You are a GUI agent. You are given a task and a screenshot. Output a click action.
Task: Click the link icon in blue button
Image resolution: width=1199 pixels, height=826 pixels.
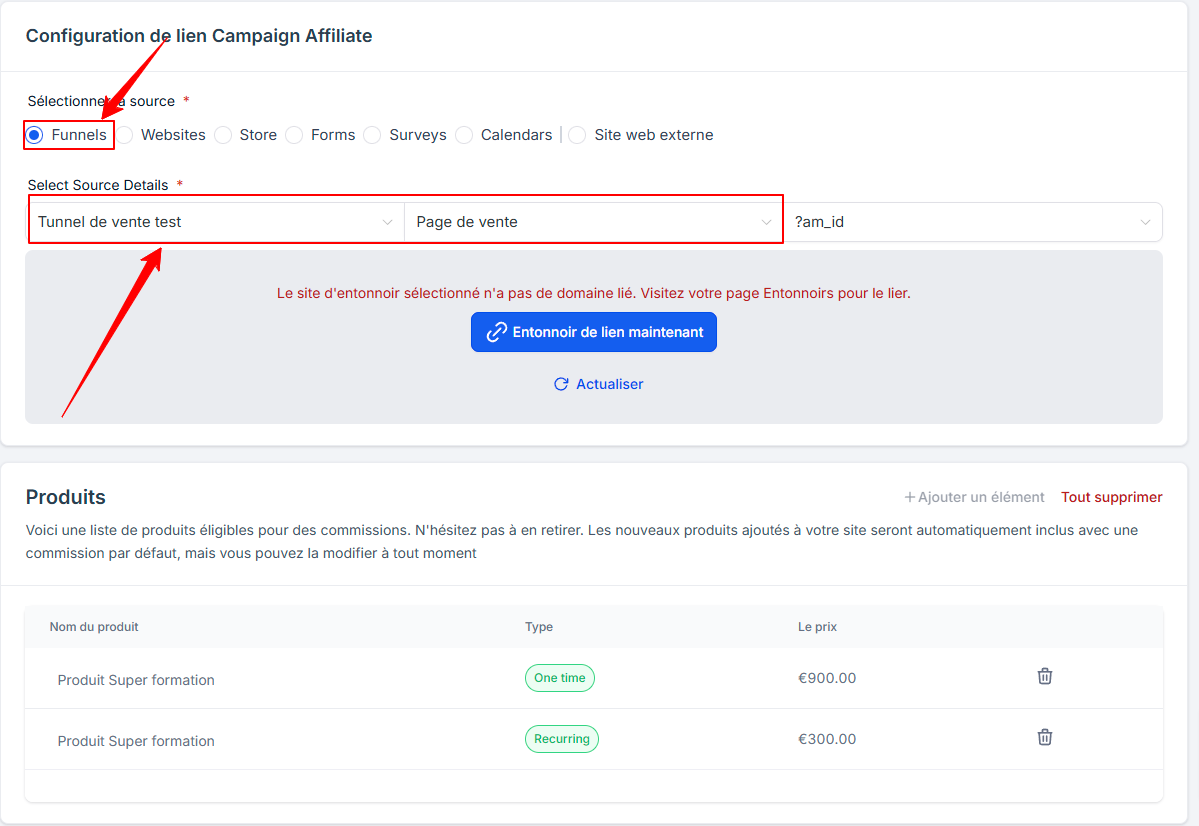pos(496,332)
